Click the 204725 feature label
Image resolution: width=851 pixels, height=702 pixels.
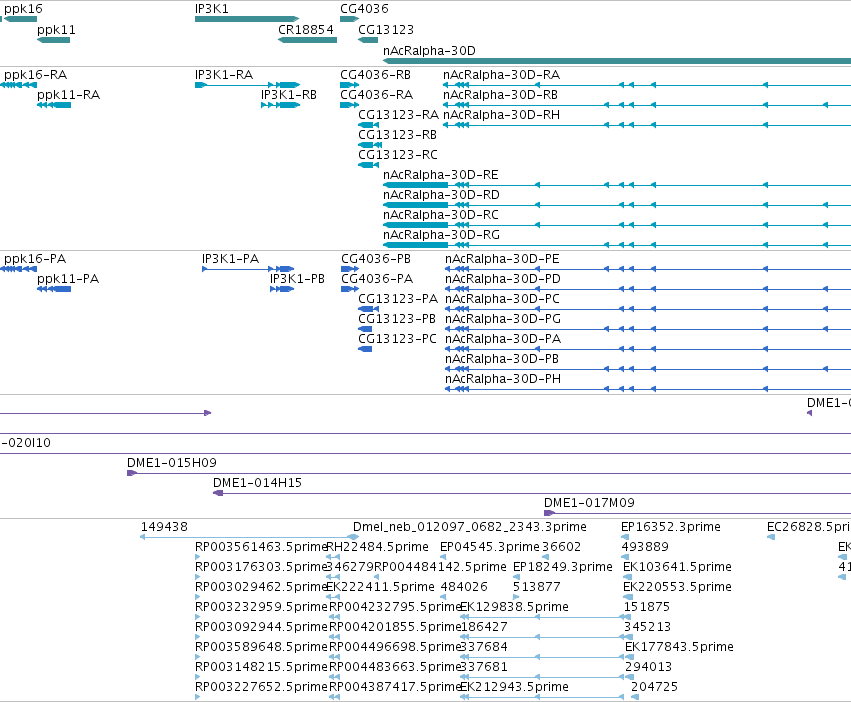pos(655,687)
